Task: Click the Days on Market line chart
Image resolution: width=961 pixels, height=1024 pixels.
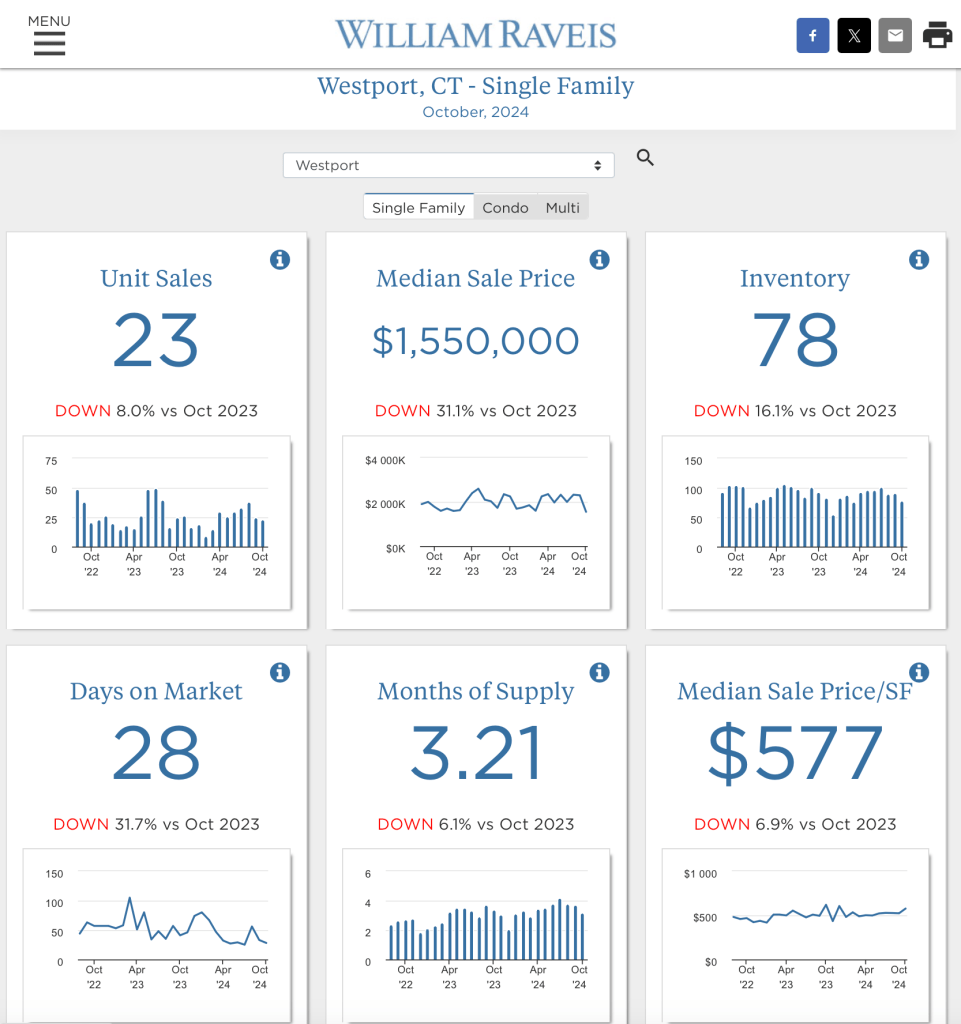Action: click(x=157, y=930)
